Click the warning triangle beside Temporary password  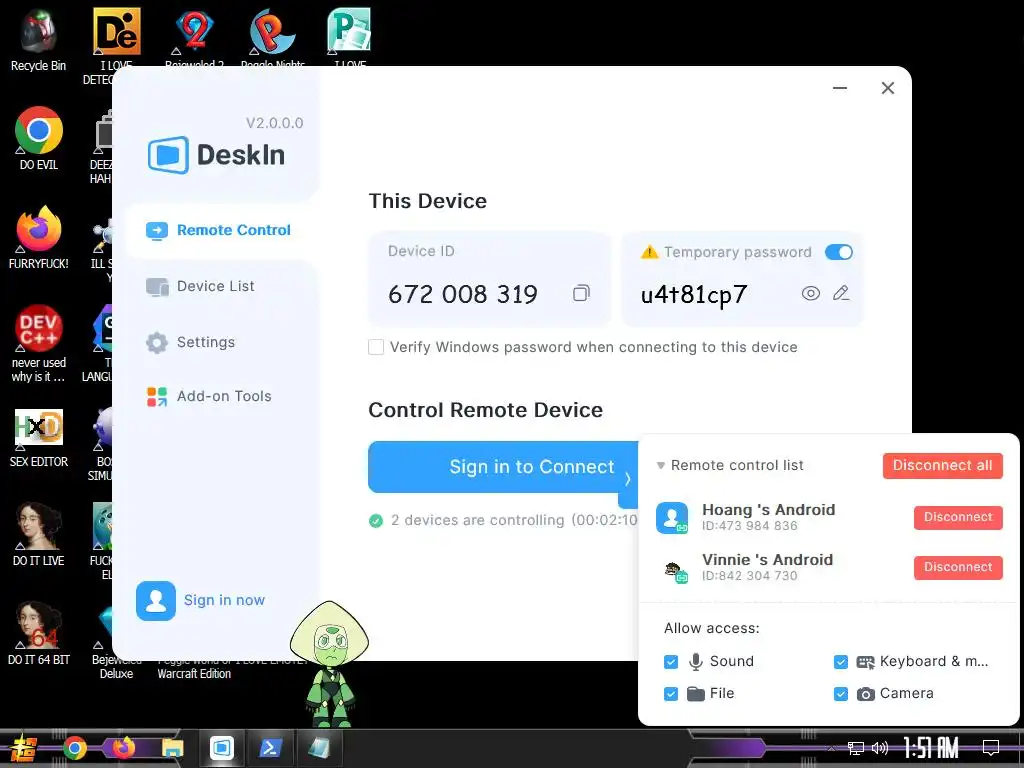[650, 252]
